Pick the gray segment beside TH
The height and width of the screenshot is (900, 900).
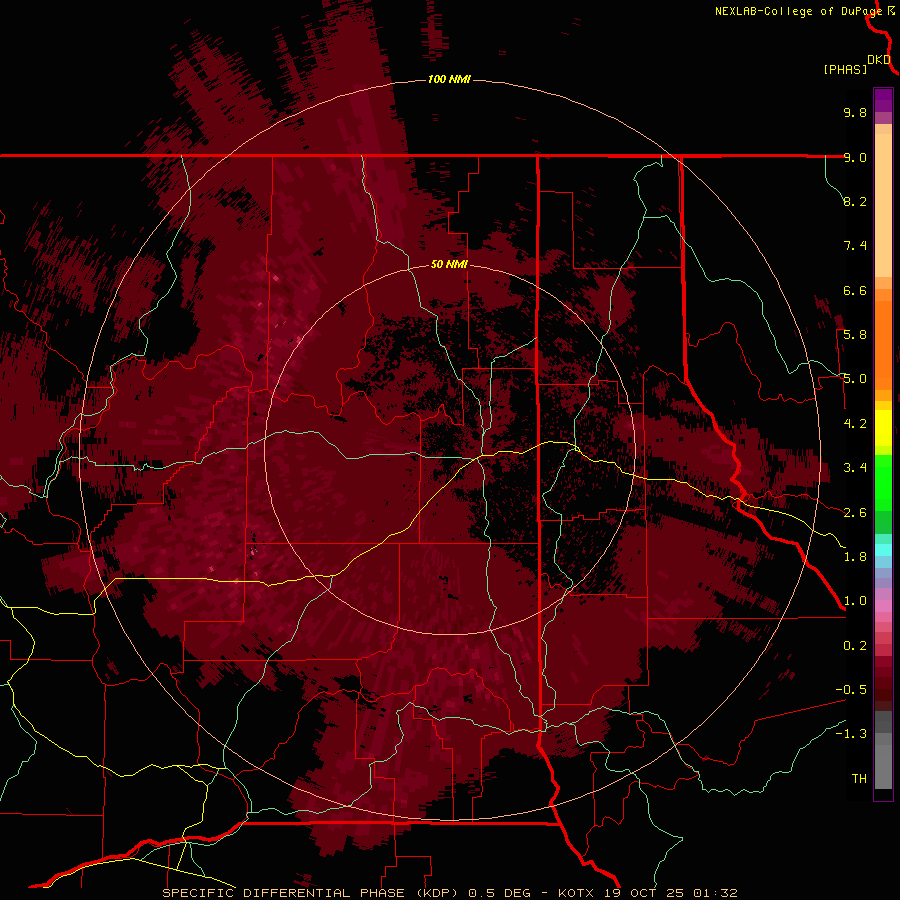pyautogui.click(x=883, y=766)
